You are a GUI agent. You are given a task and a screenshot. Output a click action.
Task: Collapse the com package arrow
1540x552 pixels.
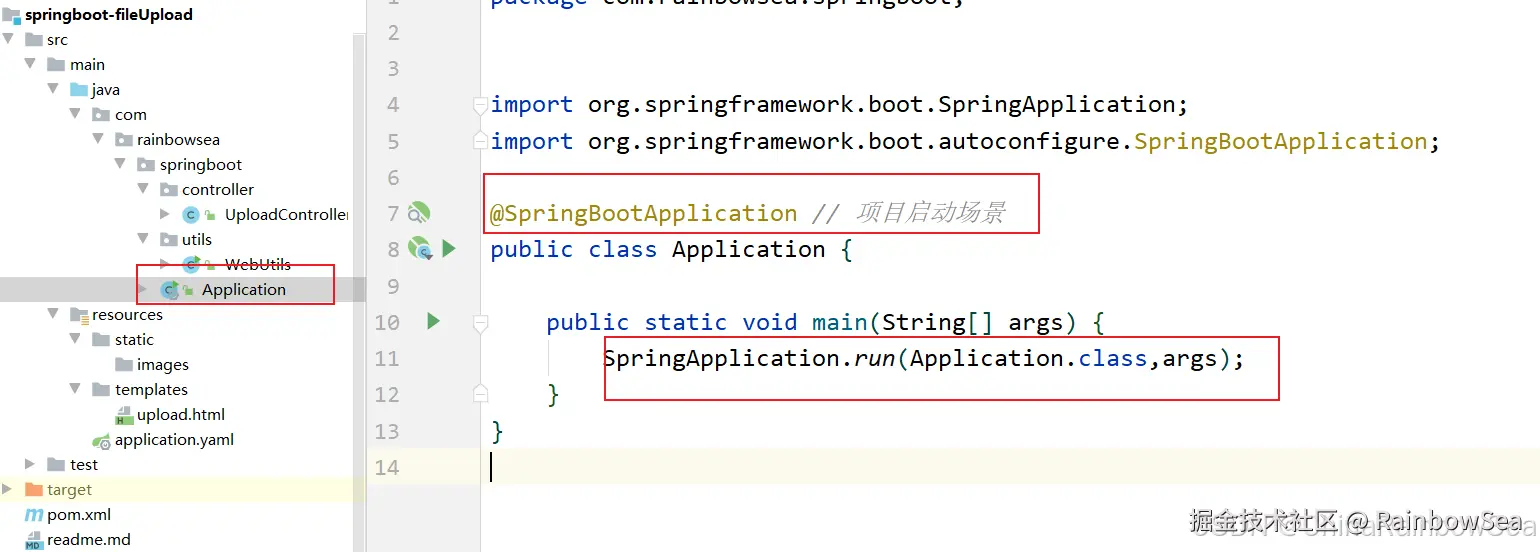pos(75,115)
